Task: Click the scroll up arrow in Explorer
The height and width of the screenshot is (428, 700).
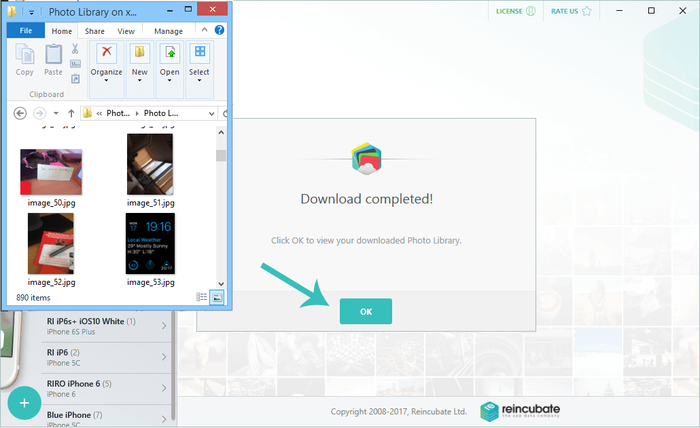Action: click(x=221, y=133)
